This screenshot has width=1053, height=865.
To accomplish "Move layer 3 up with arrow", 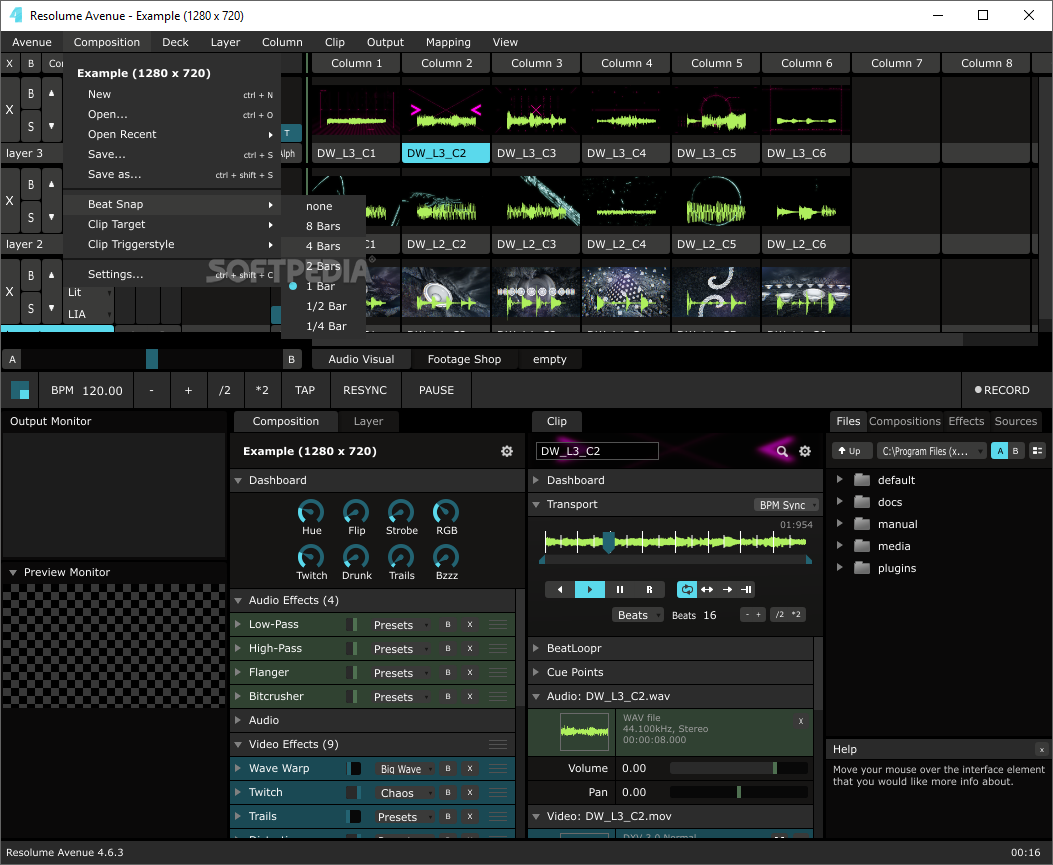I will point(51,93).
